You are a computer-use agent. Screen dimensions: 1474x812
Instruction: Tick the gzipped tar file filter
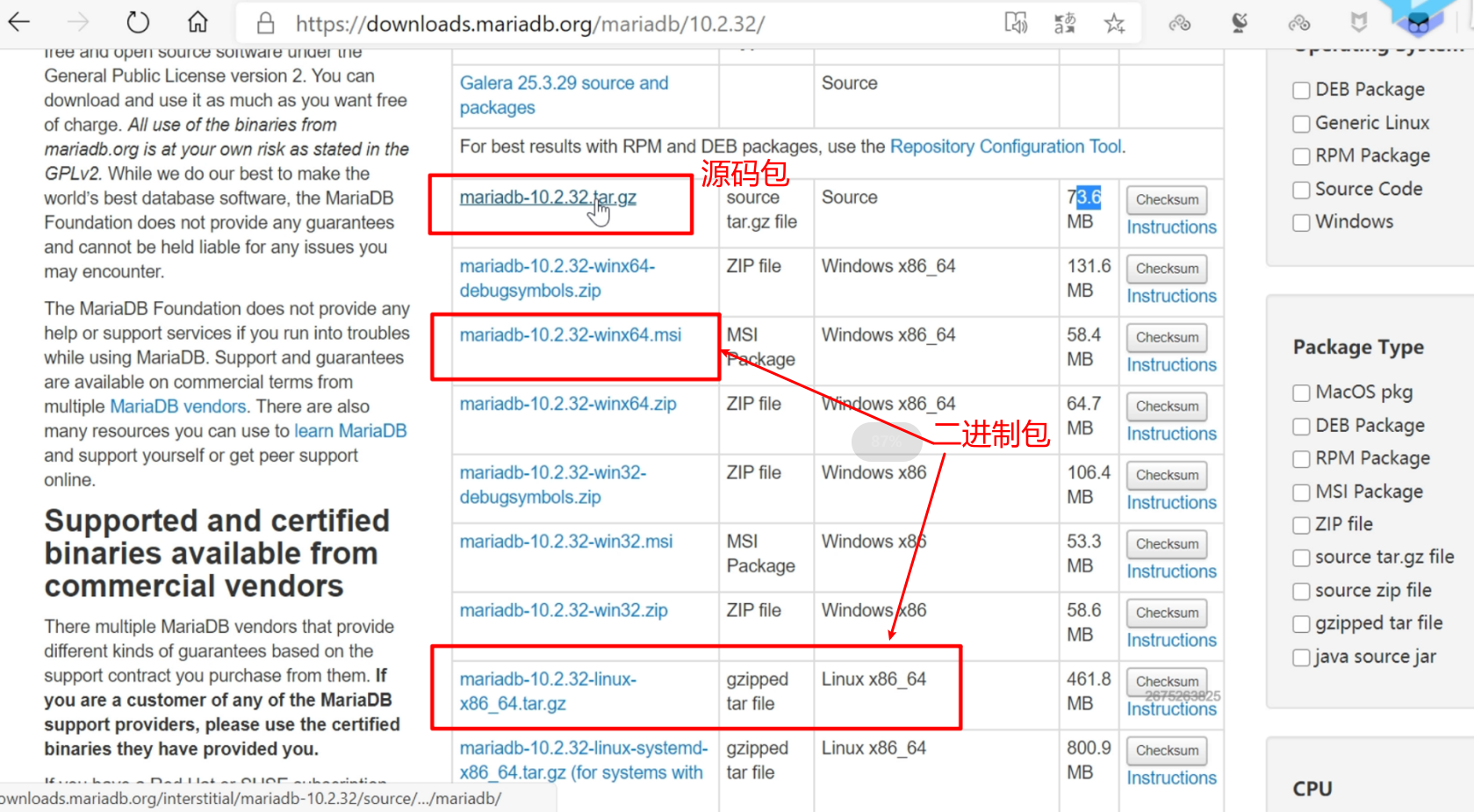[x=1301, y=624]
